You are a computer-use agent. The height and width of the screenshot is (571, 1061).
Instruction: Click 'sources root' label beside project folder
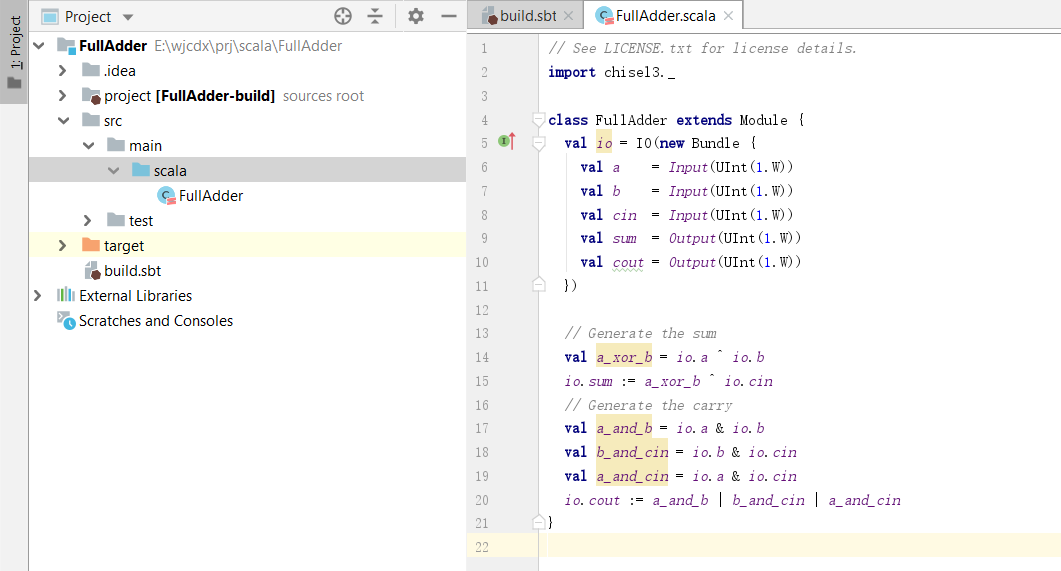[323, 96]
